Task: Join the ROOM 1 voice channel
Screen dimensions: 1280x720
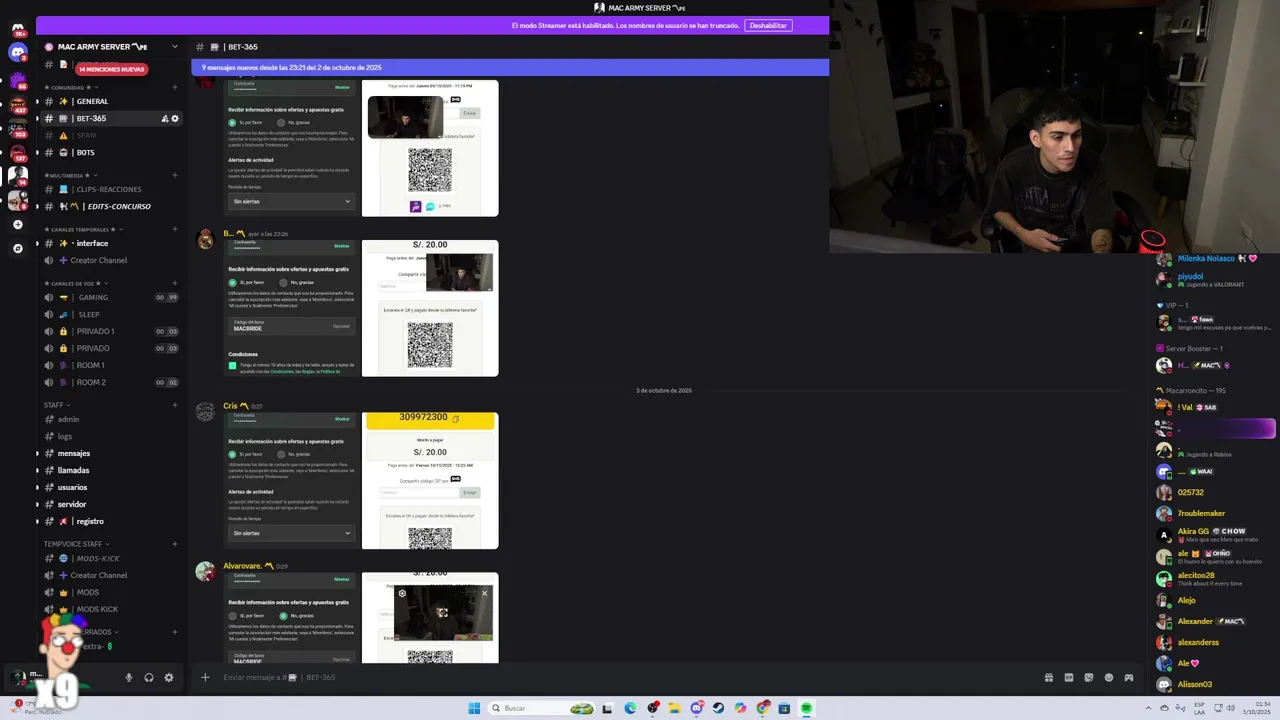Action: pos(111,365)
